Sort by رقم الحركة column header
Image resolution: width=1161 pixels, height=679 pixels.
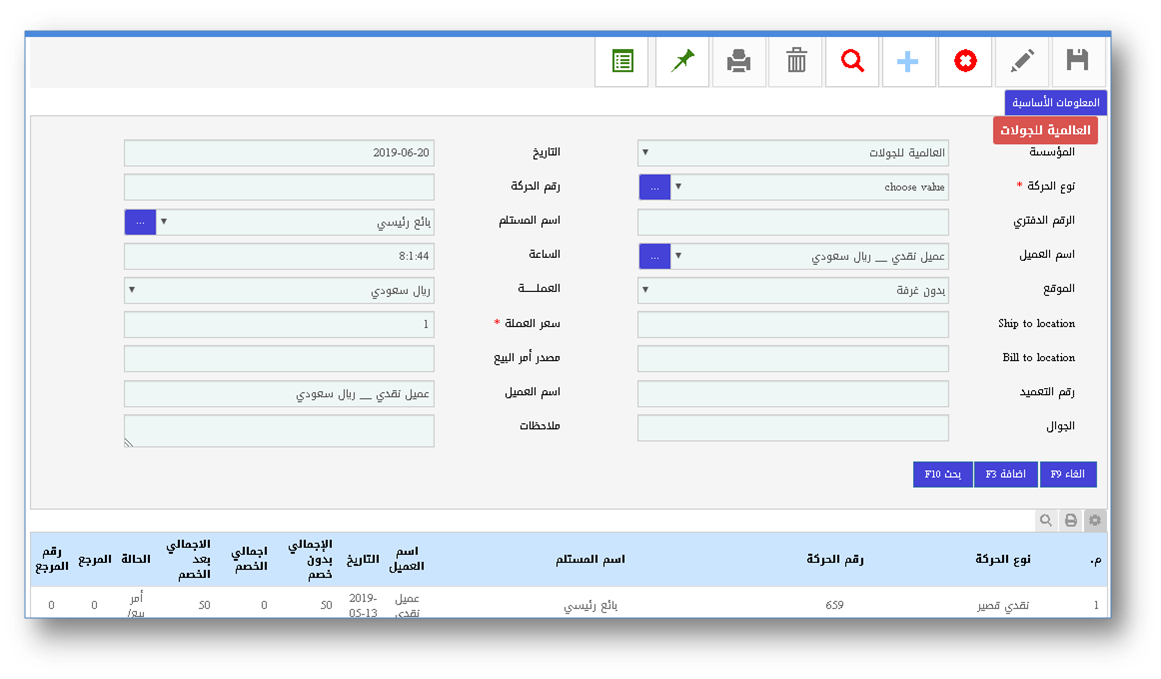(834, 559)
